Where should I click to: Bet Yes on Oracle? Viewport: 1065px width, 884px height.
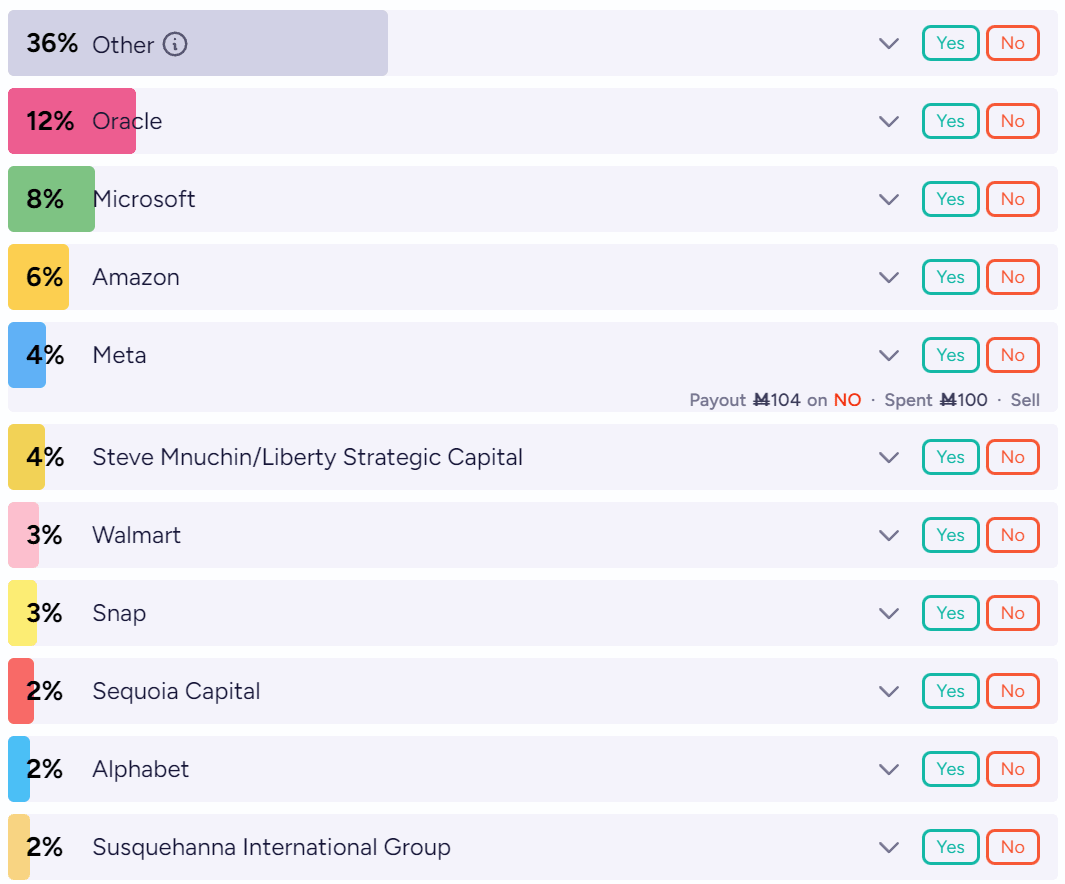[x=950, y=122]
